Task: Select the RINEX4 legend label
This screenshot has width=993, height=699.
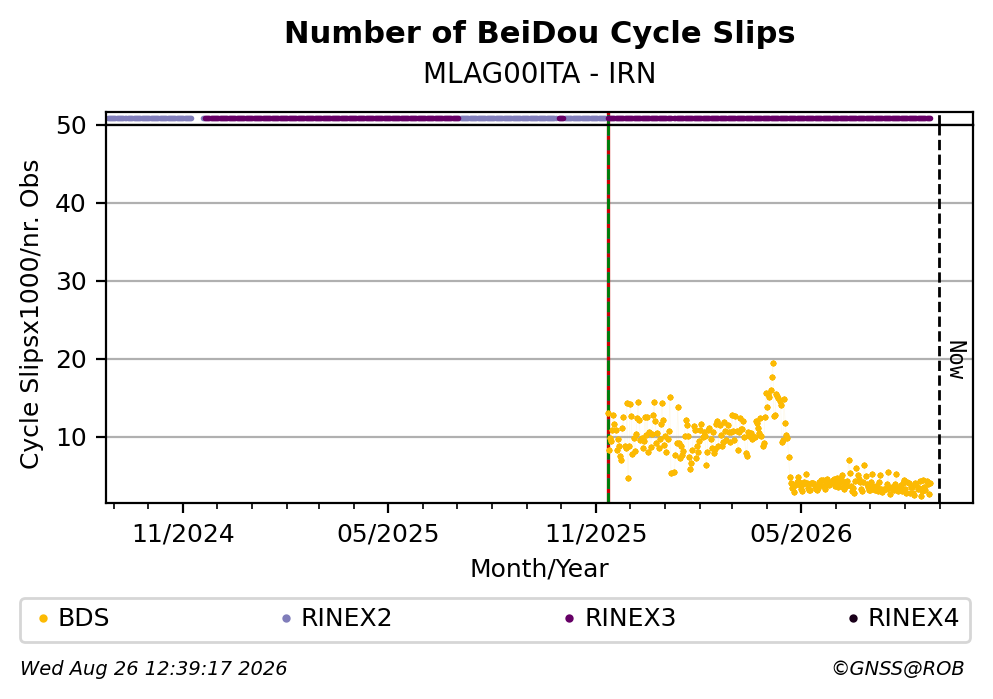Action: tap(914, 618)
